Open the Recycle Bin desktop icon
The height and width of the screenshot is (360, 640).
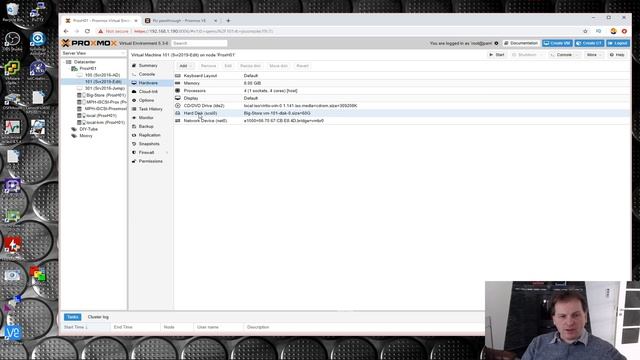(13, 12)
